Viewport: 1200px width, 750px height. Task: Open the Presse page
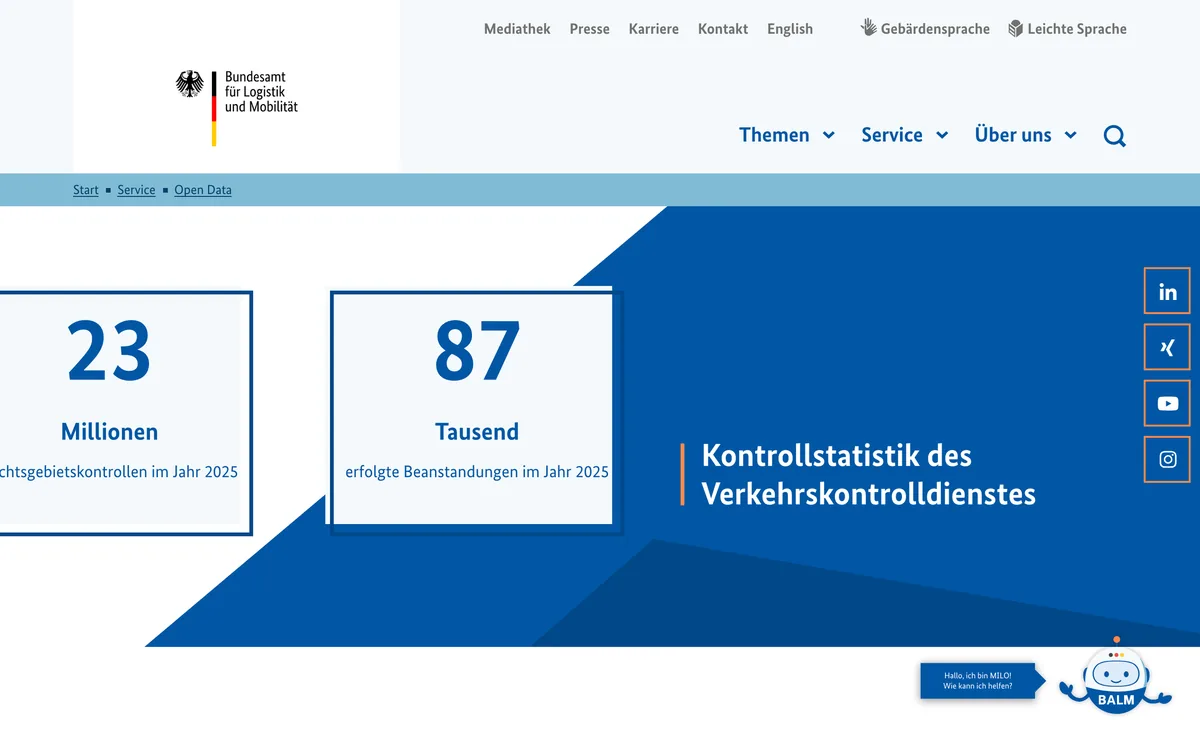590,29
